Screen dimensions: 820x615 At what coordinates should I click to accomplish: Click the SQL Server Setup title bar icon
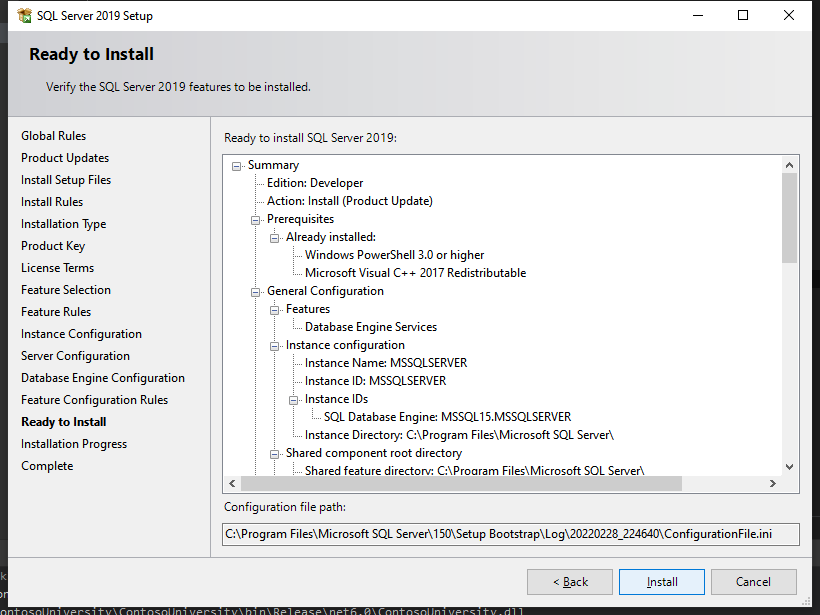click(24, 16)
